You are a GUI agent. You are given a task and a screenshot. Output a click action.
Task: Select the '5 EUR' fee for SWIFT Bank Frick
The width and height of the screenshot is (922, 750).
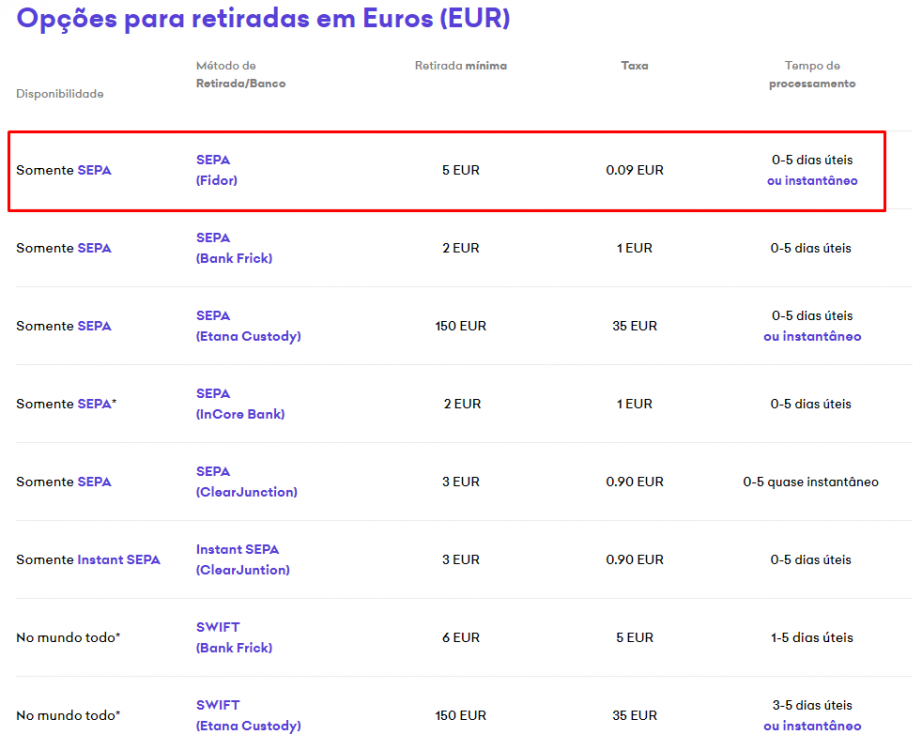pyautogui.click(x=634, y=638)
